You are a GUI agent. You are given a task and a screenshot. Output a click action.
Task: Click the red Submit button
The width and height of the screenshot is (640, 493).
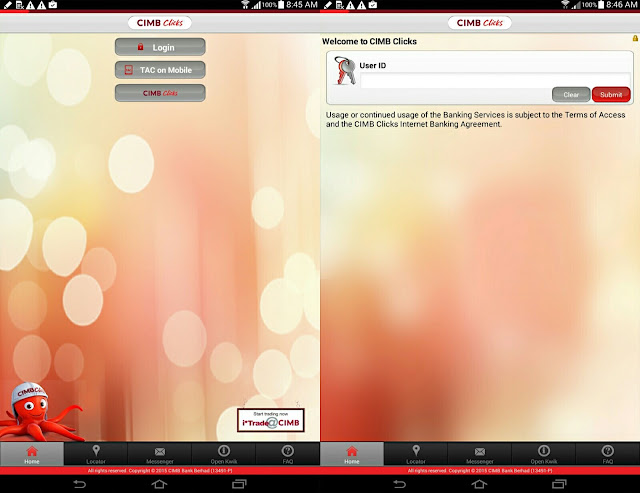point(611,95)
